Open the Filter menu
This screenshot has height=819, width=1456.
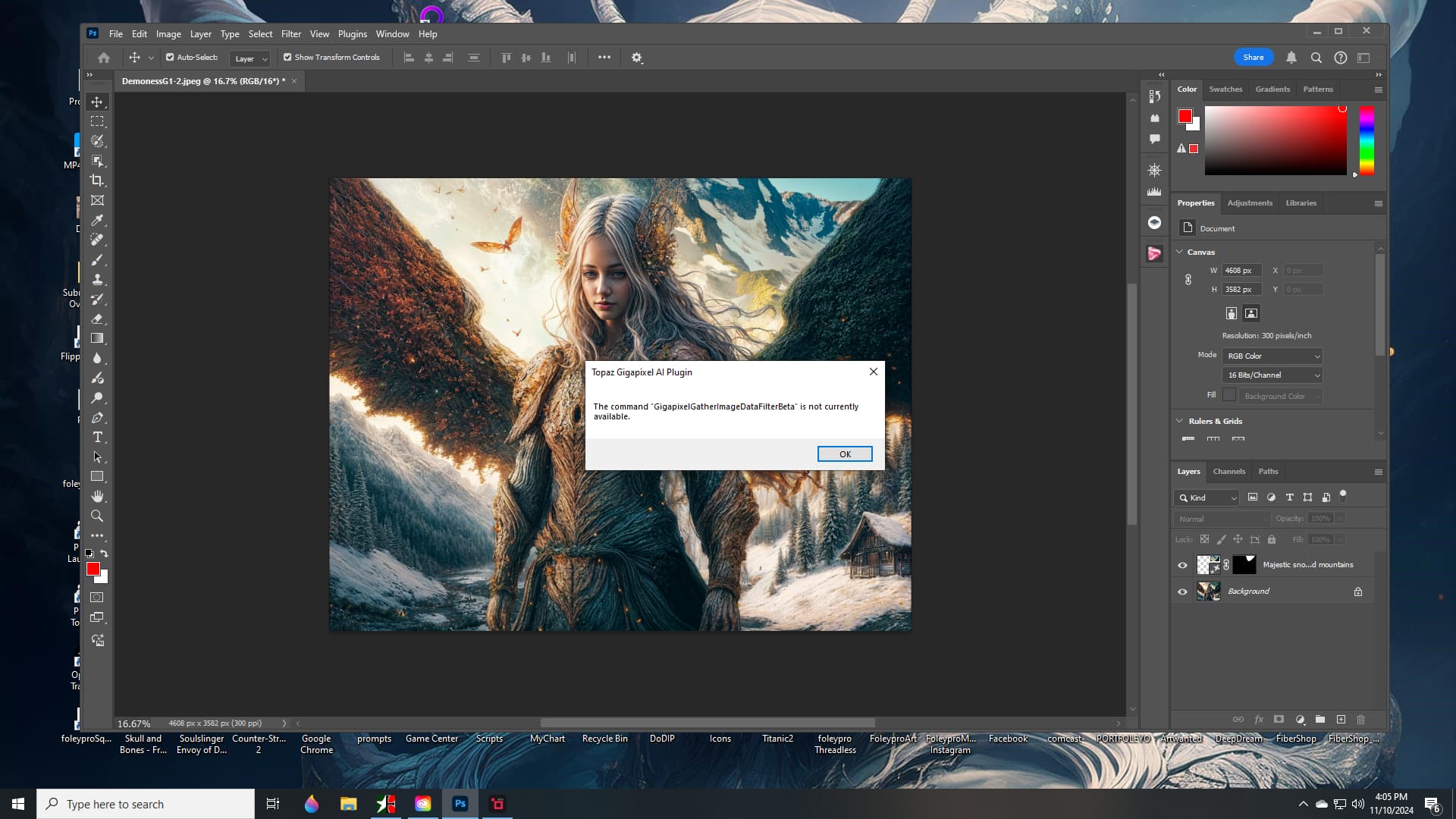click(290, 34)
